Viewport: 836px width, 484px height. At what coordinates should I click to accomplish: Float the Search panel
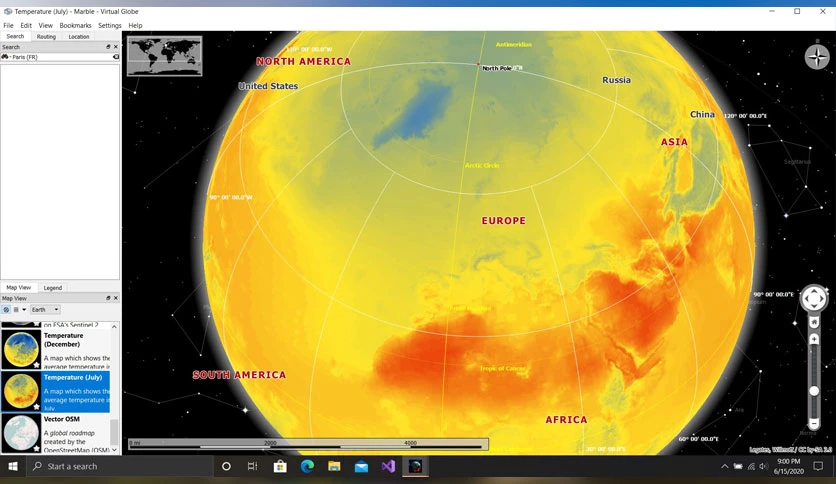coord(108,47)
